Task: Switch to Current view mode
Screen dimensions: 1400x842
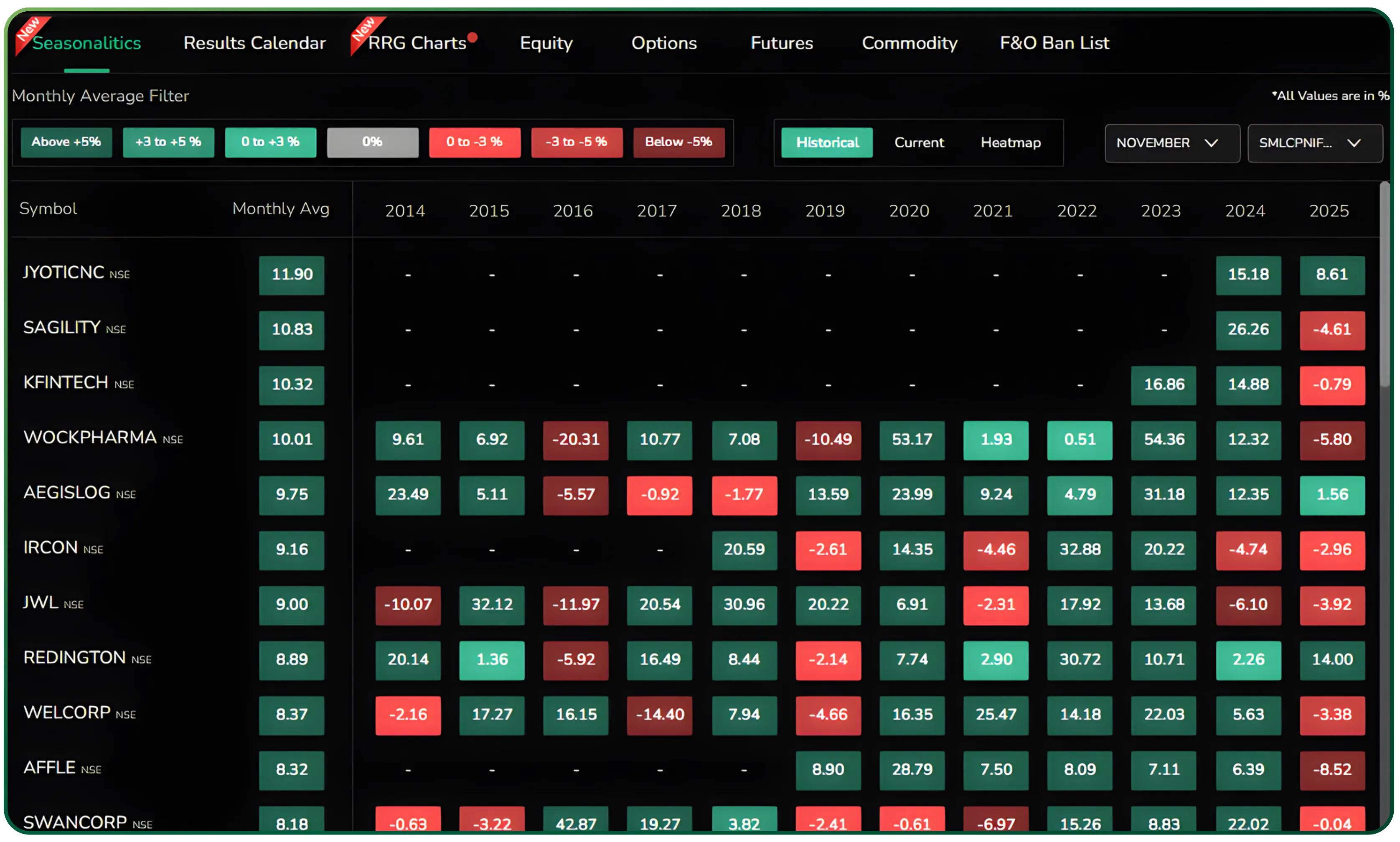Action: [919, 142]
